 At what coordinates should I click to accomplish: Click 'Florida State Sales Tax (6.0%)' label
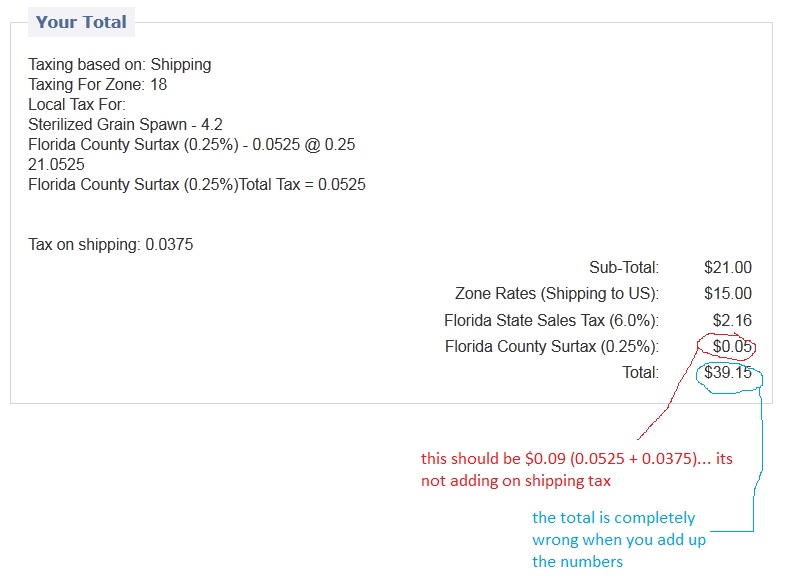(x=551, y=320)
